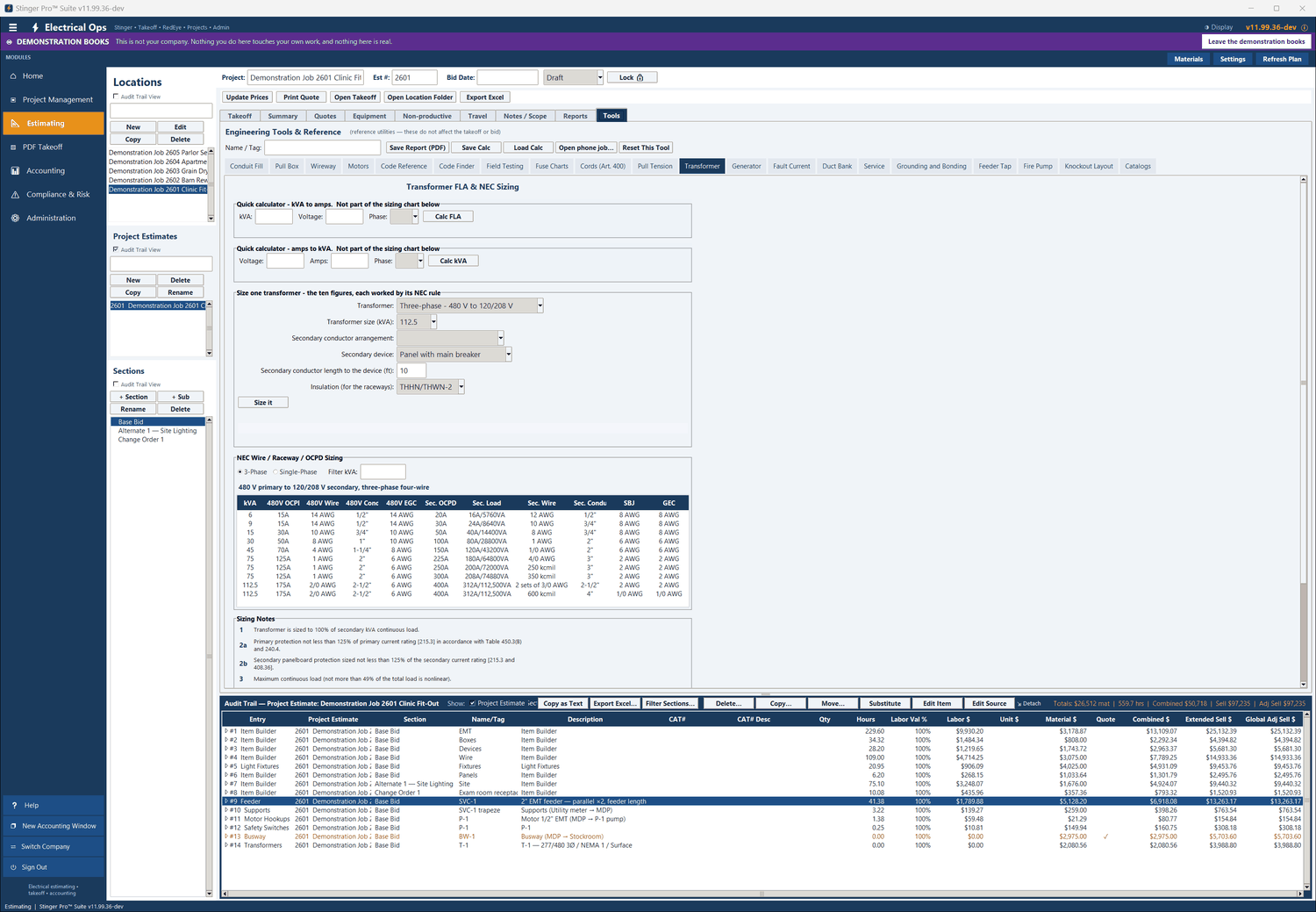This screenshot has height=912, width=1316.
Task: Click the Lock estimate button
Action: point(632,77)
